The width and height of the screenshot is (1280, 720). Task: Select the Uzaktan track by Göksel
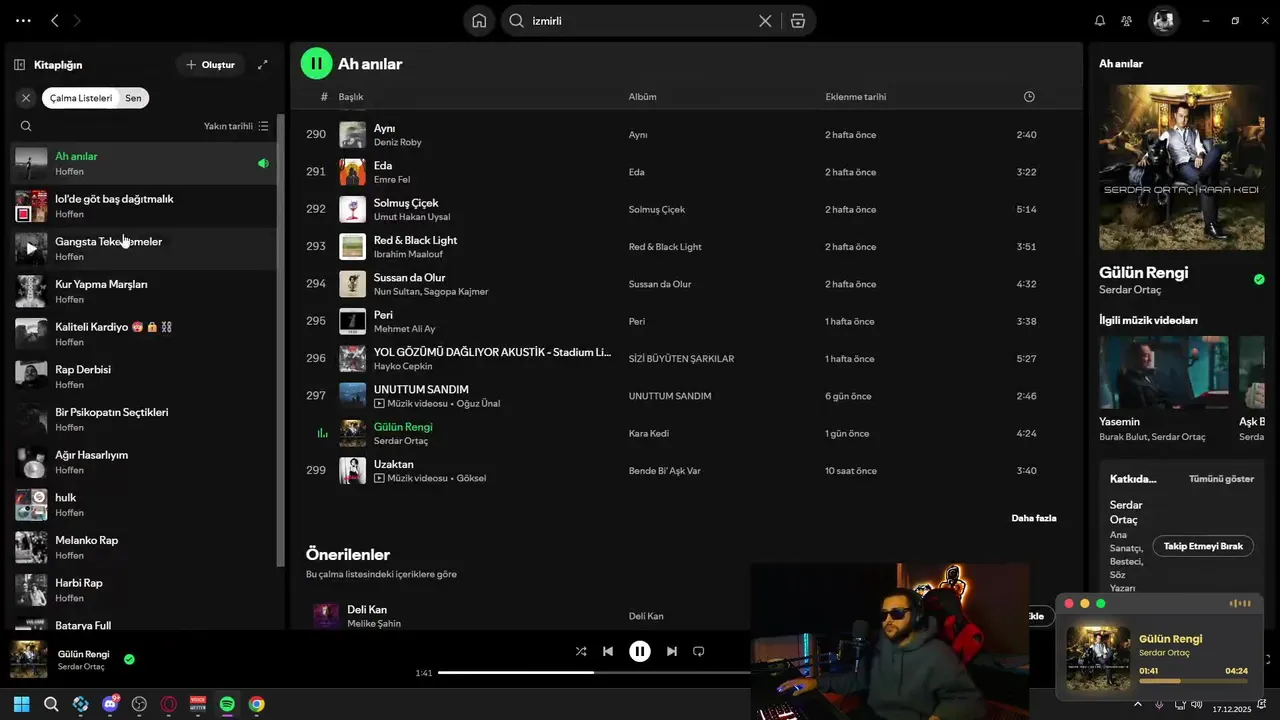pyautogui.click(x=686, y=471)
